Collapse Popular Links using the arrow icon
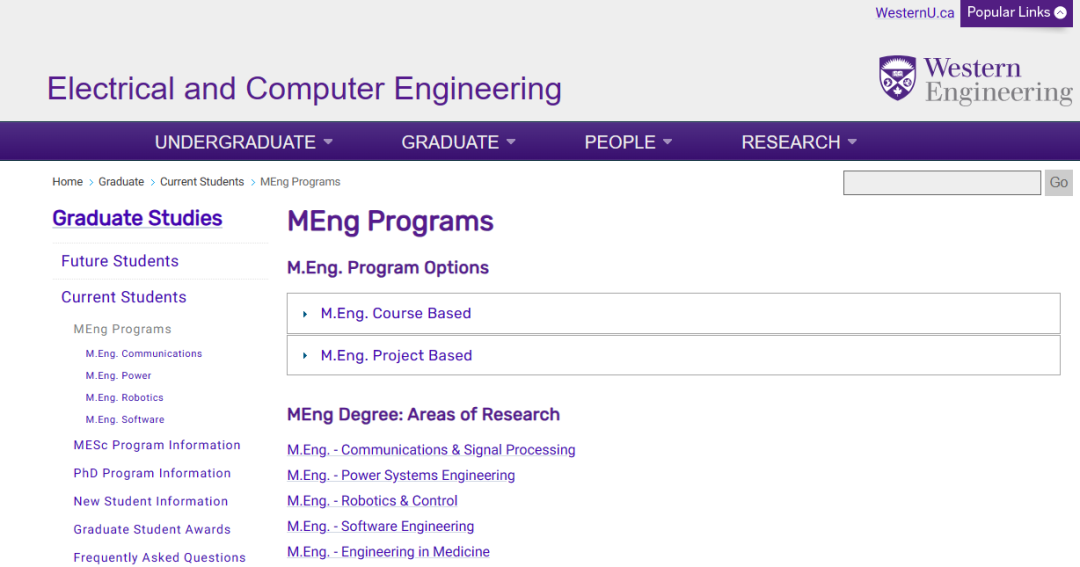The image size is (1080, 567). (1060, 12)
